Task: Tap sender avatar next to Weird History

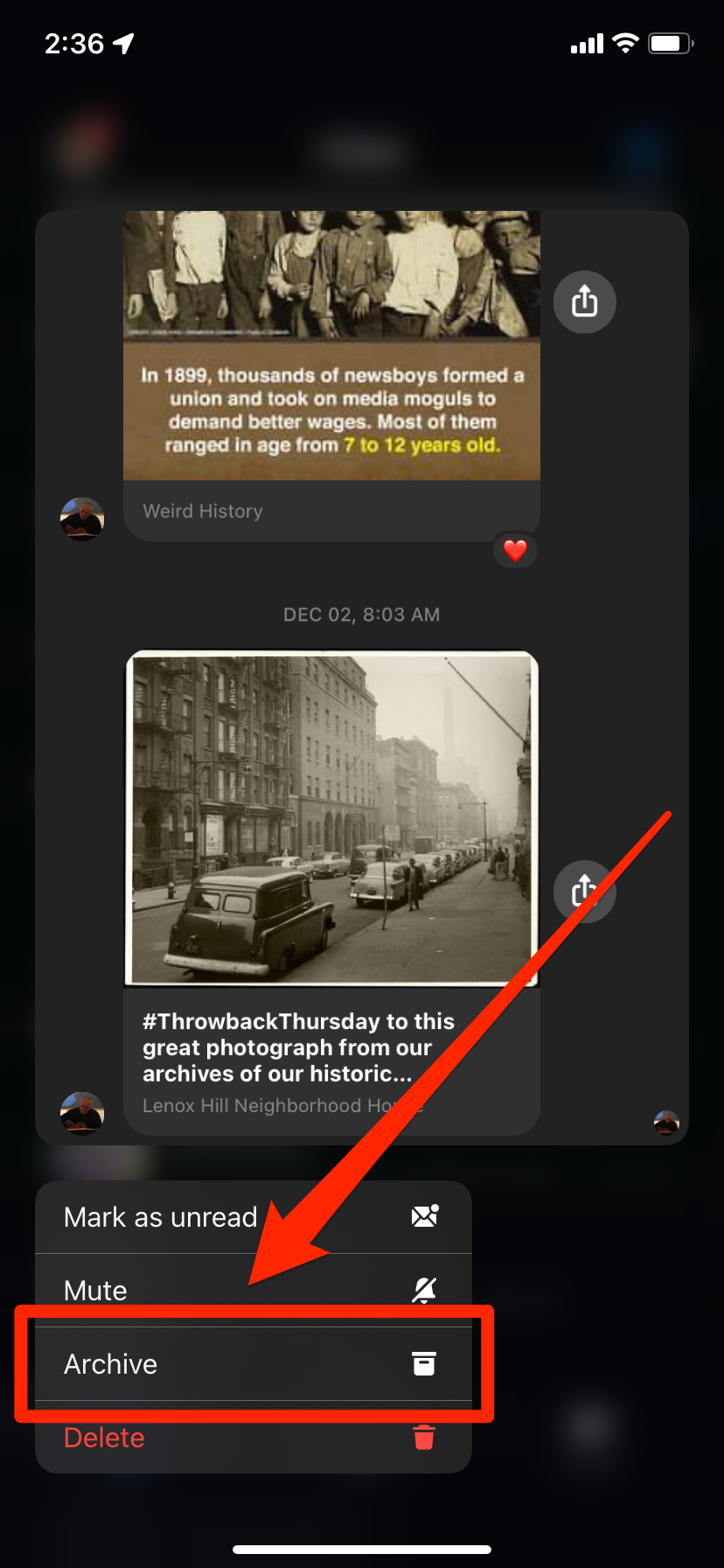Action: (82, 519)
